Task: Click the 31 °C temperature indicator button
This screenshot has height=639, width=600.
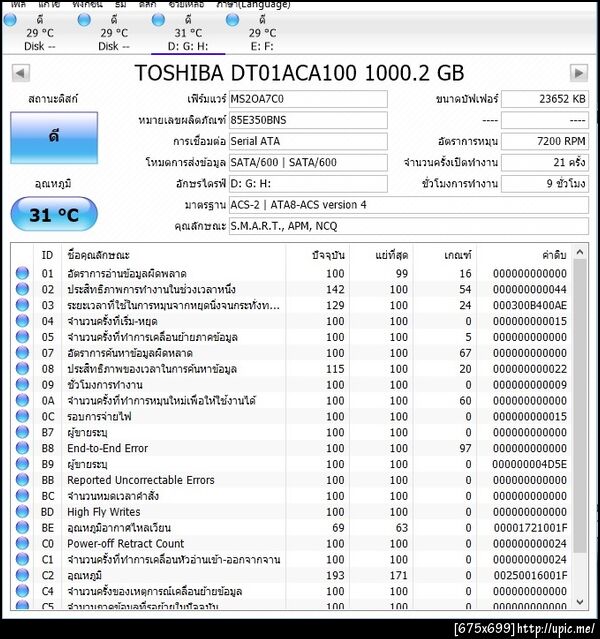Action: [54, 214]
